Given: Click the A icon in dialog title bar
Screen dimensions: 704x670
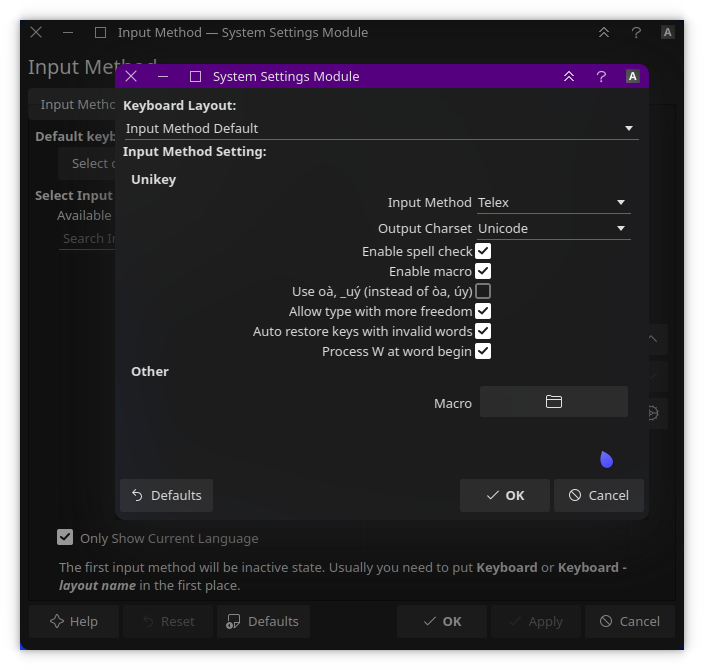Looking at the screenshot, I should (x=633, y=77).
